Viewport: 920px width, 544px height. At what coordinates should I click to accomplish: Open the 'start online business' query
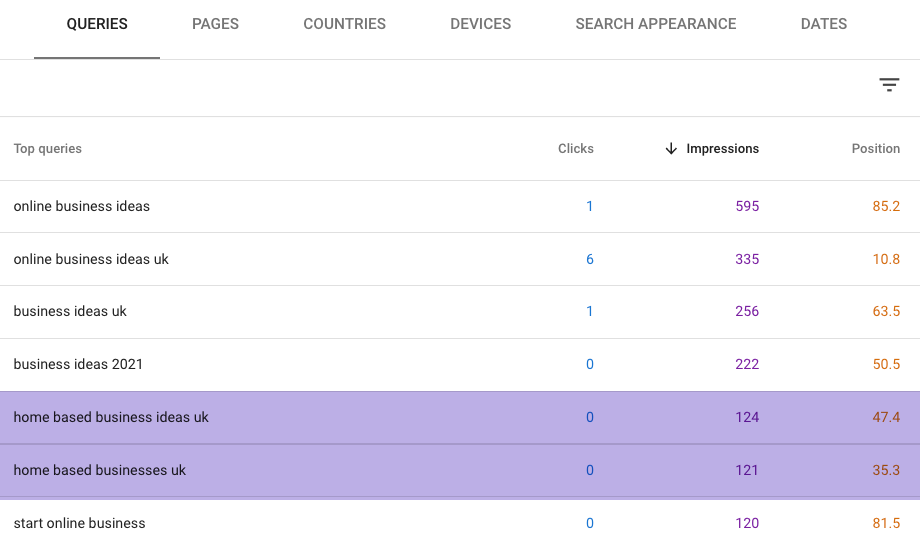coord(79,523)
